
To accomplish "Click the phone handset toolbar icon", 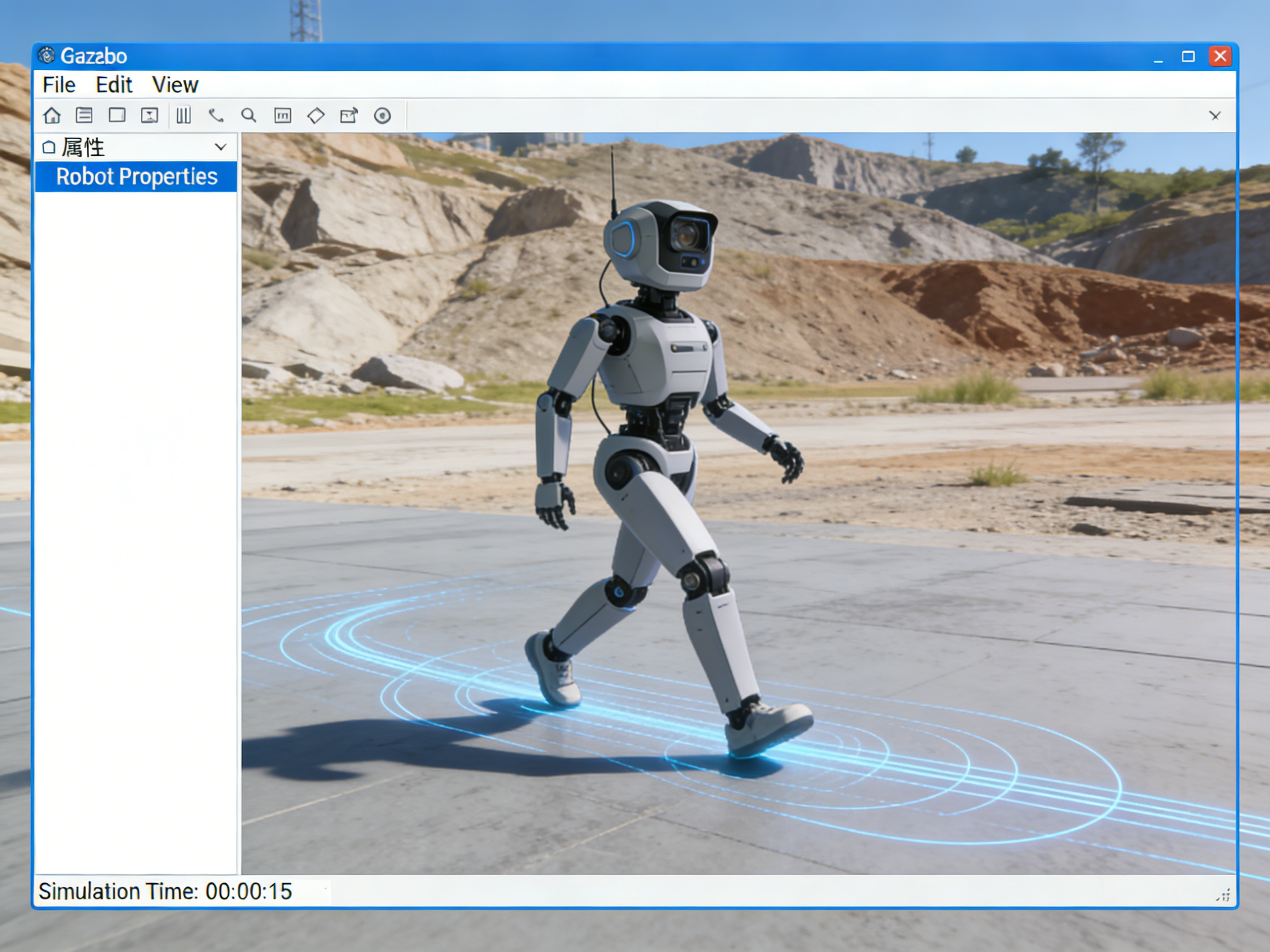I will point(216,115).
